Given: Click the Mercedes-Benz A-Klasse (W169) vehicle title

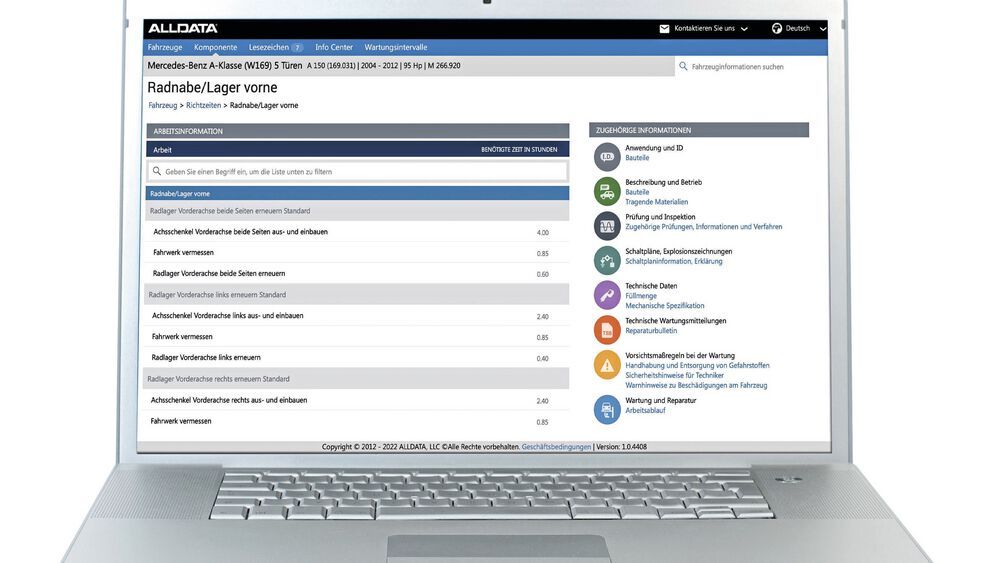Looking at the screenshot, I should point(224,65).
